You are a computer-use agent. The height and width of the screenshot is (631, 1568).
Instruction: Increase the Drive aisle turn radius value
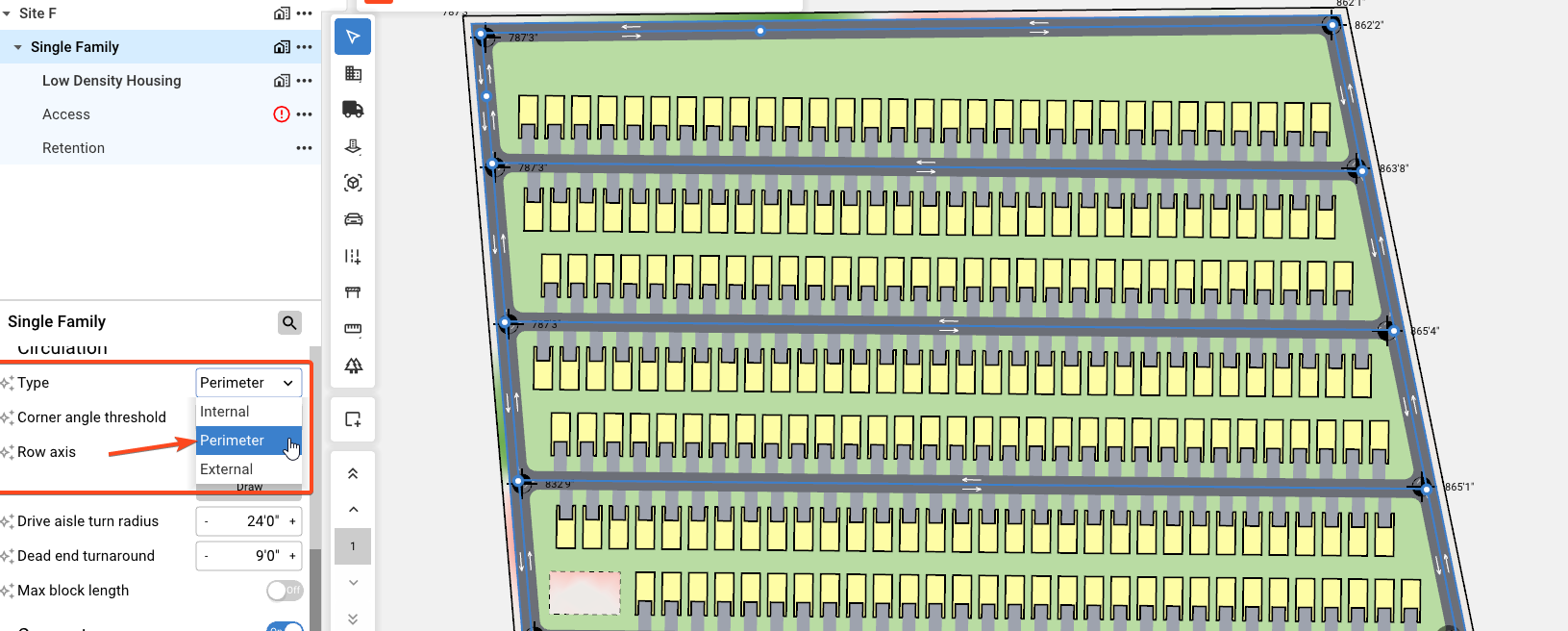292,521
